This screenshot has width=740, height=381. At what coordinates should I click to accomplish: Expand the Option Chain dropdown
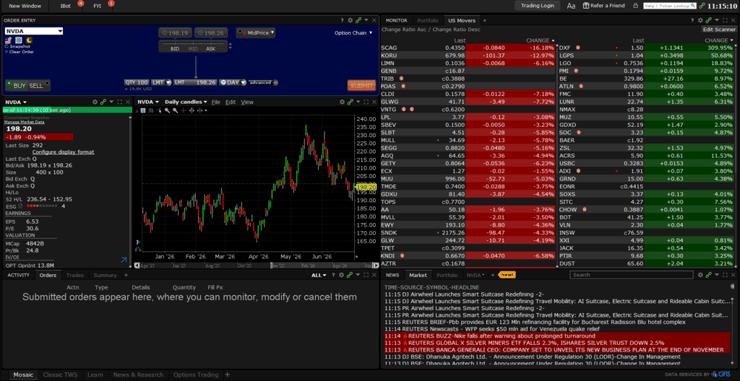tap(353, 33)
